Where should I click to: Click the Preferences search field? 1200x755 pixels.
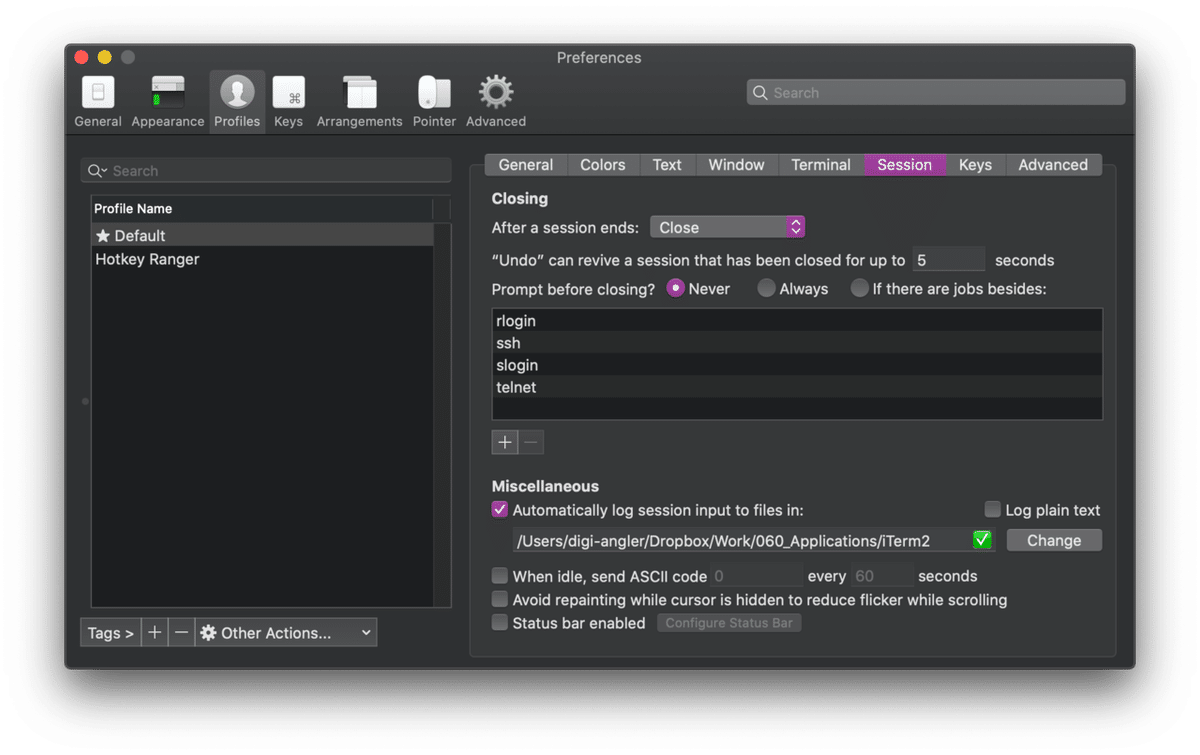tap(936, 93)
